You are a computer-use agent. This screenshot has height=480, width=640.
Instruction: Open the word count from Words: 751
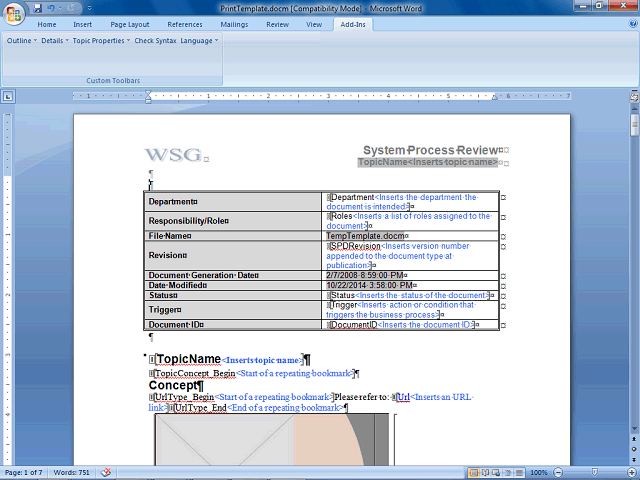(71, 472)
